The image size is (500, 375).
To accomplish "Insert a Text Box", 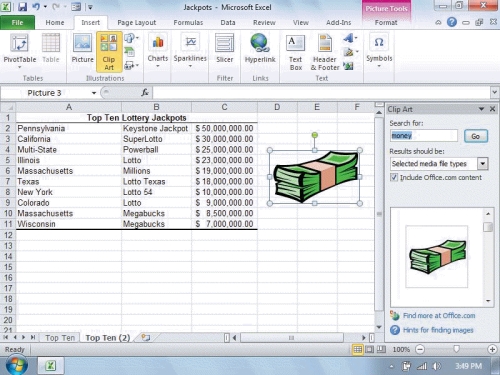I will [x=296, y=53].
